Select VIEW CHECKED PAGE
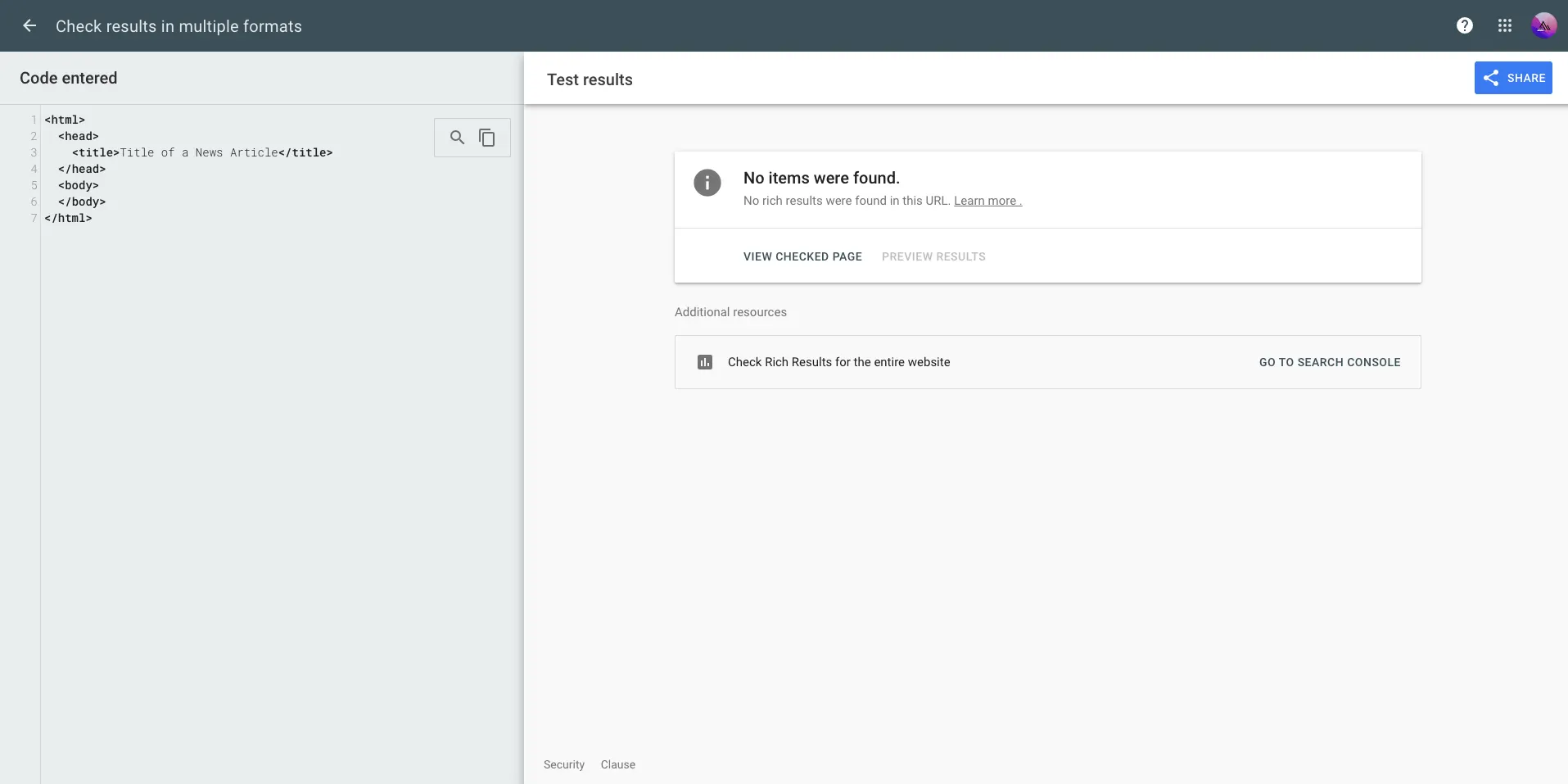This screenshot has height=784, width=1568. [x=802, y=256]
